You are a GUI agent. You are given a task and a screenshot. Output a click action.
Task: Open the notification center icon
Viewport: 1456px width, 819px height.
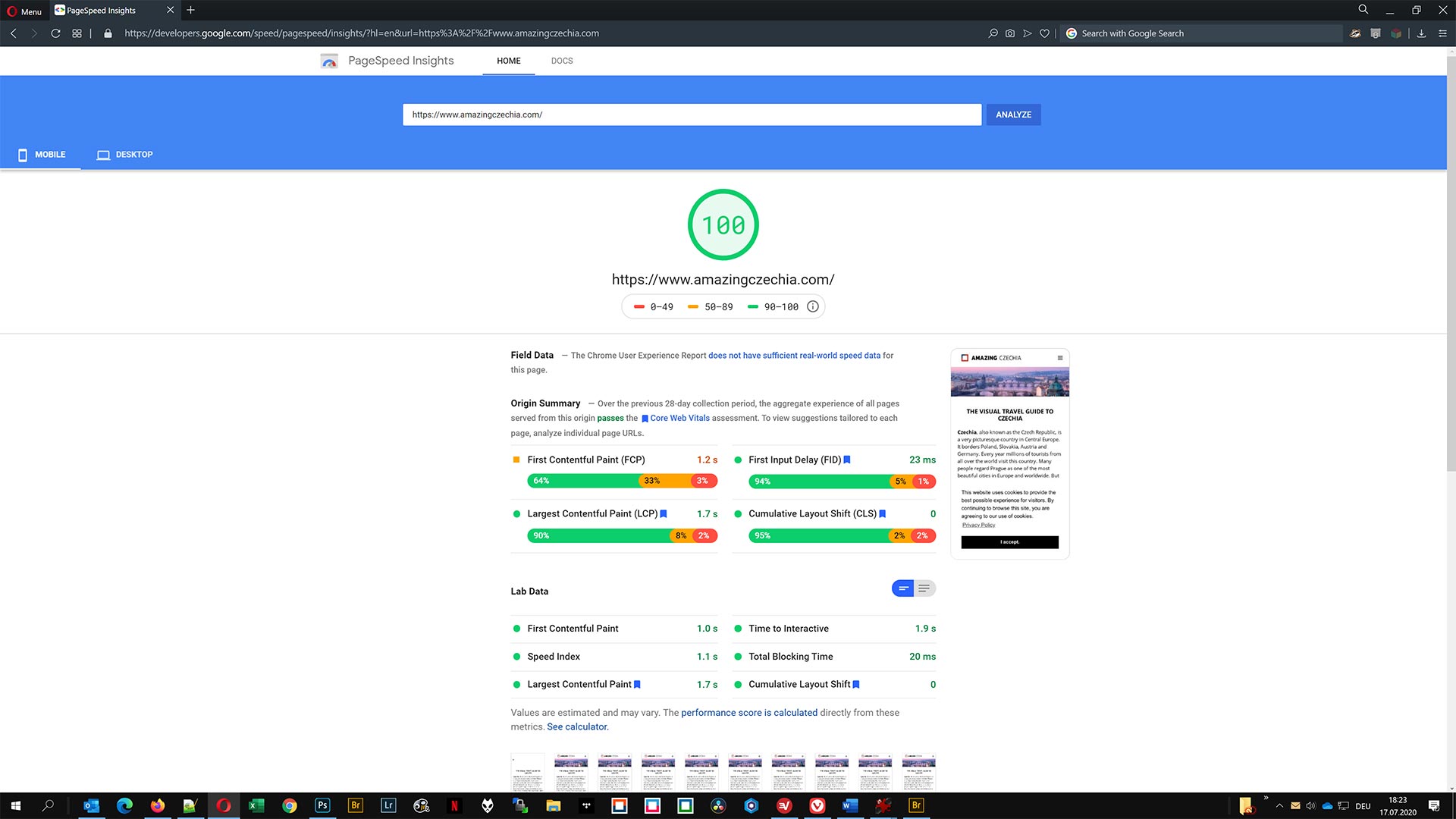click(x=1433, y=805)
